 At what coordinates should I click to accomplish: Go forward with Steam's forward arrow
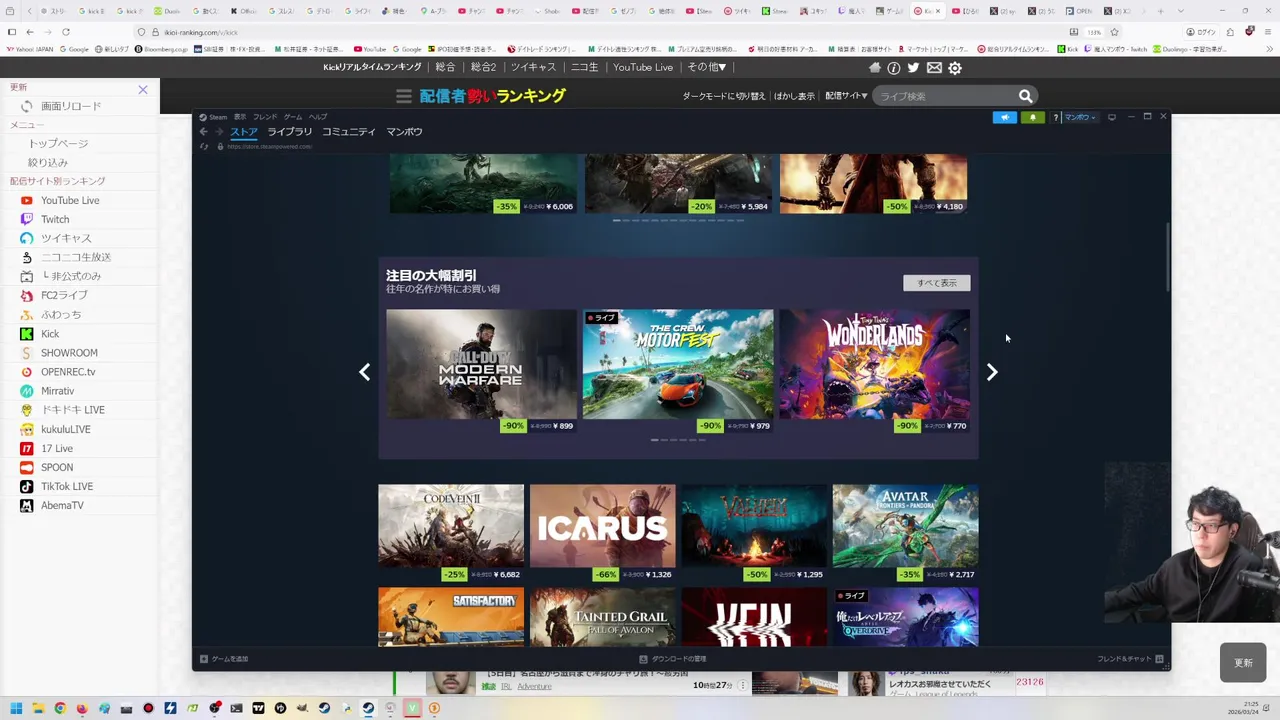219,132
